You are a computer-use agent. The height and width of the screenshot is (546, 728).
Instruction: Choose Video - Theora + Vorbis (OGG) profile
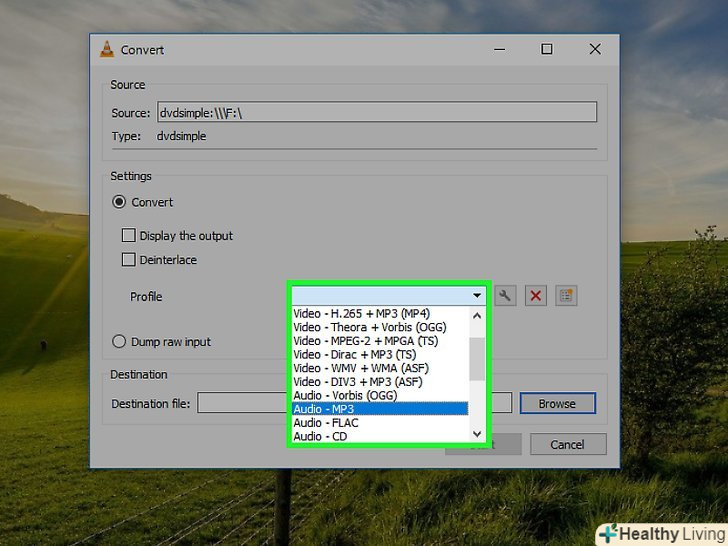(x=380, y=327)
